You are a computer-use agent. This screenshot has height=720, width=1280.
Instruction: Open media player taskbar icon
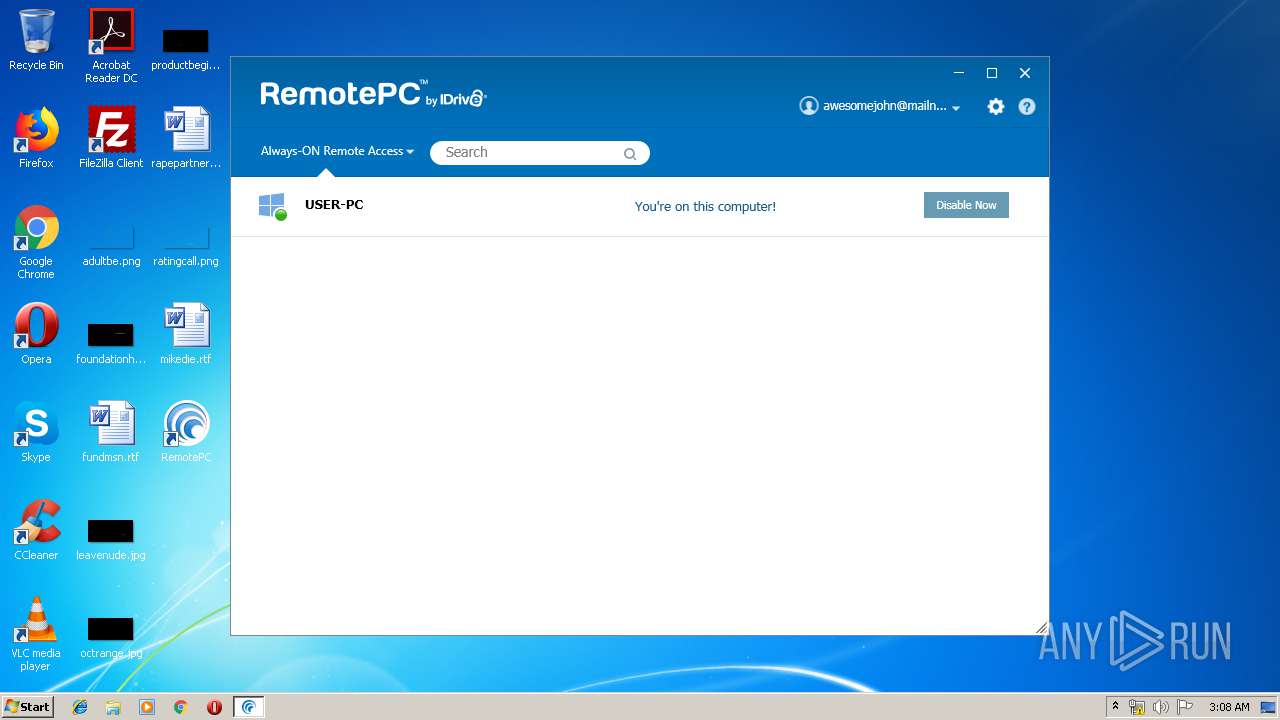pyautogui.click(x=147, y=707)
